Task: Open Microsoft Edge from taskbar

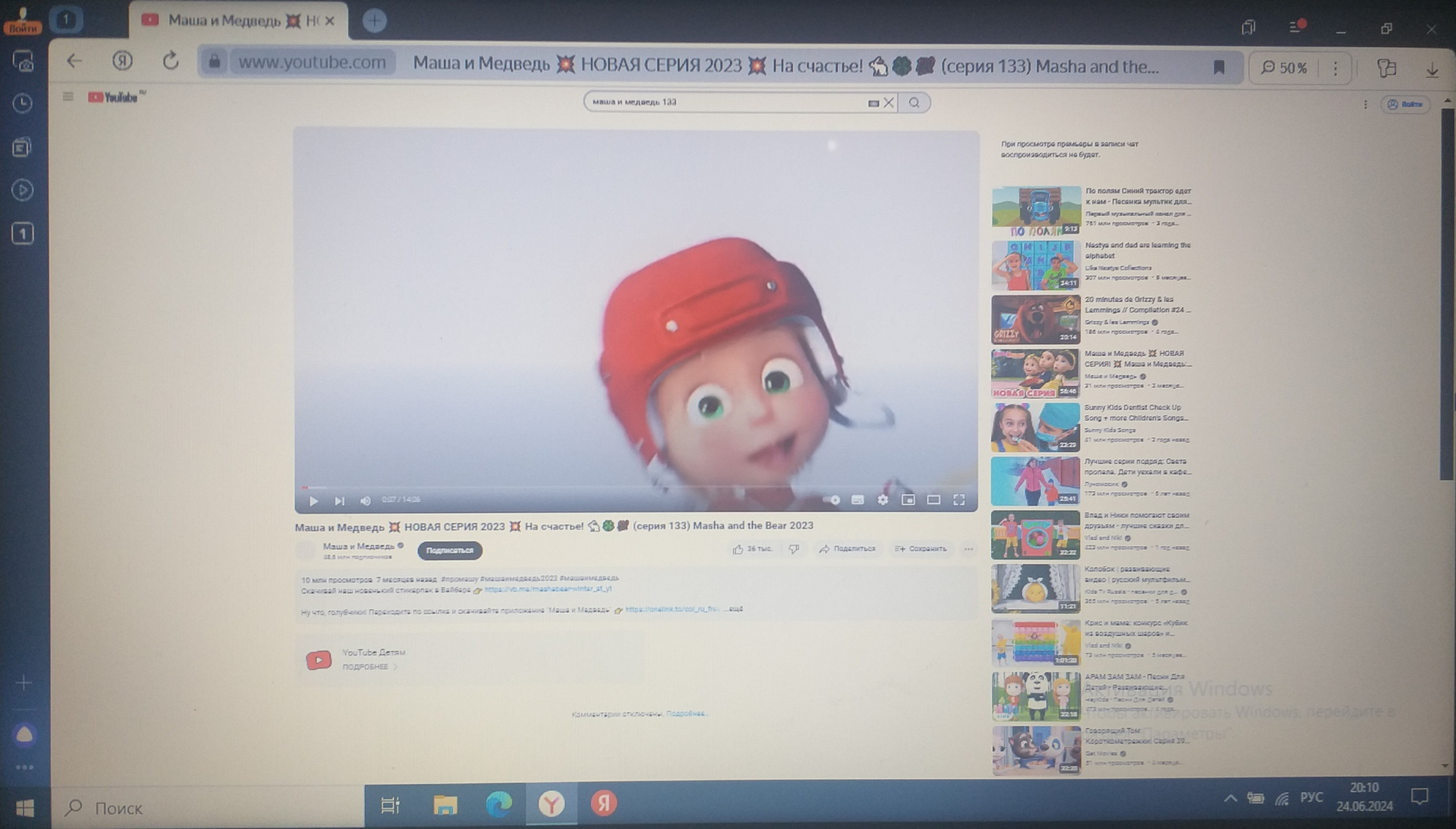Action: click(x=499, y=804)
